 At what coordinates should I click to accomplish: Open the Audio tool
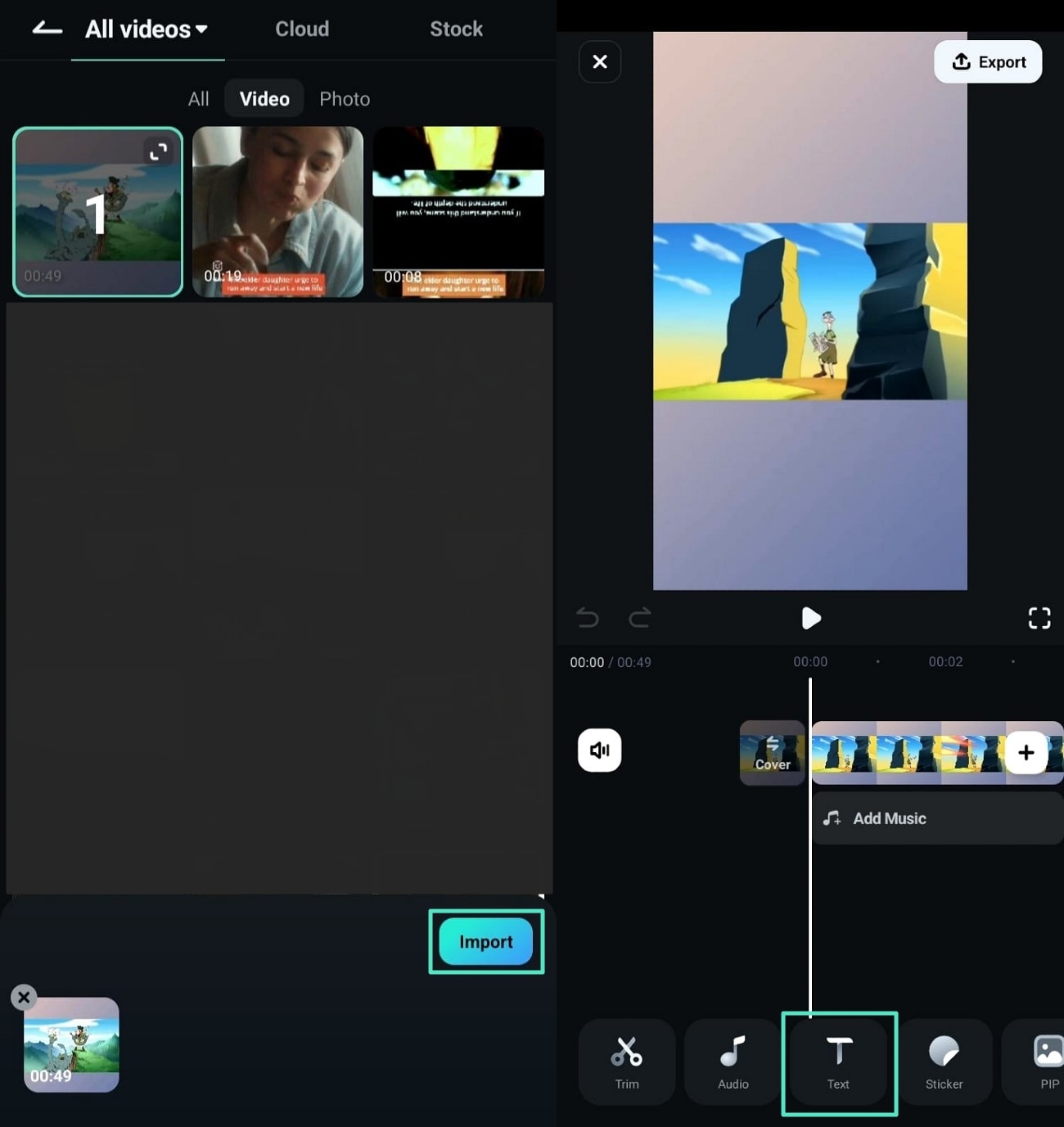(x=733, y=1062)
